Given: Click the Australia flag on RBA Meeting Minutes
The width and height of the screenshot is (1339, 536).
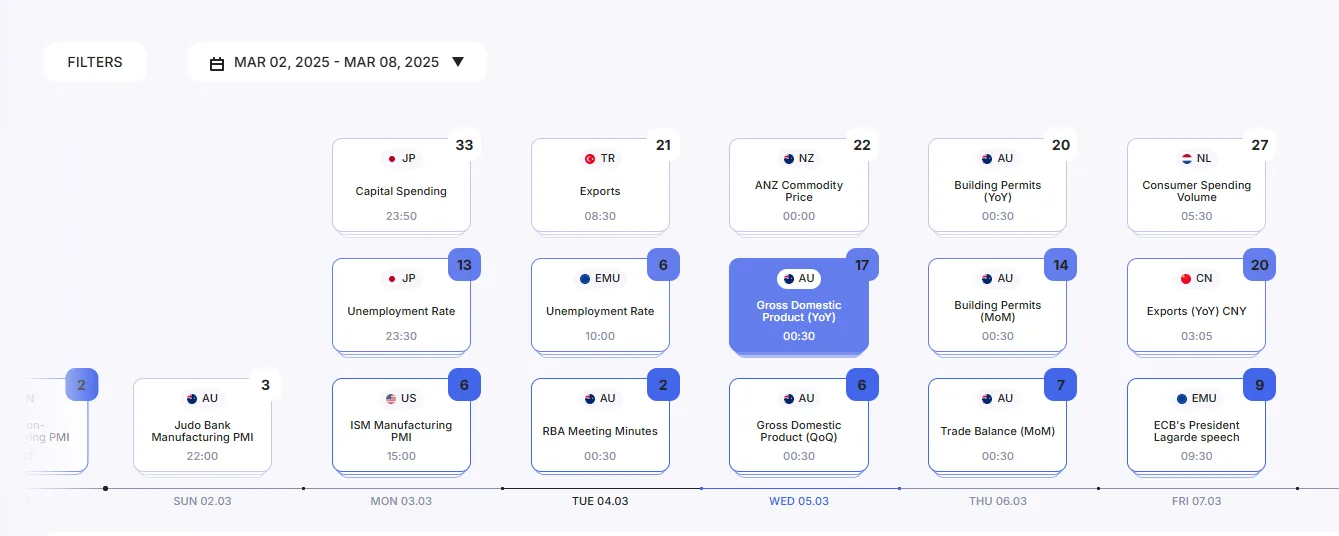Looking at the screenshot, I should (x=590, y=399).
